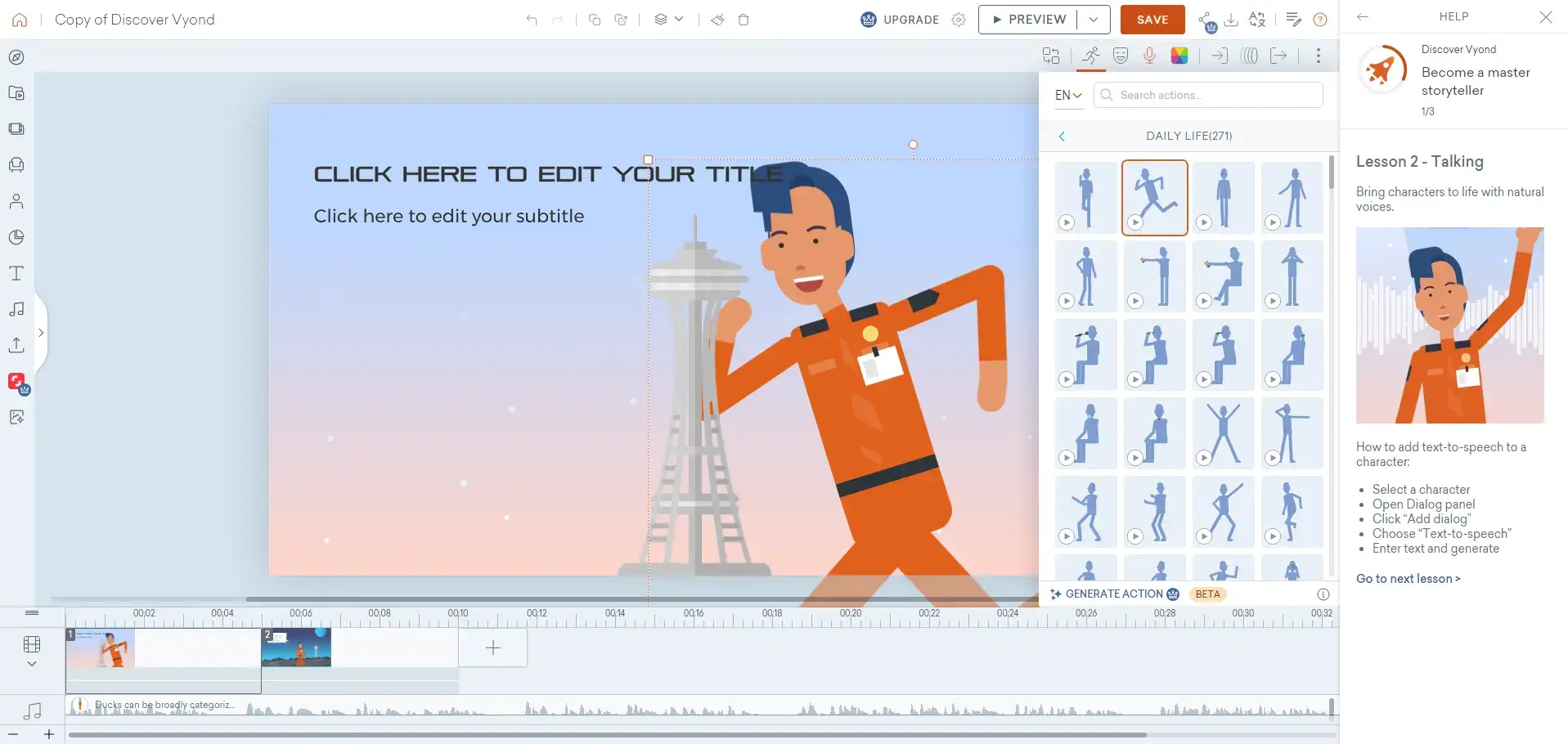Click the timeline horizontal scrollbar

pos(607,735)
